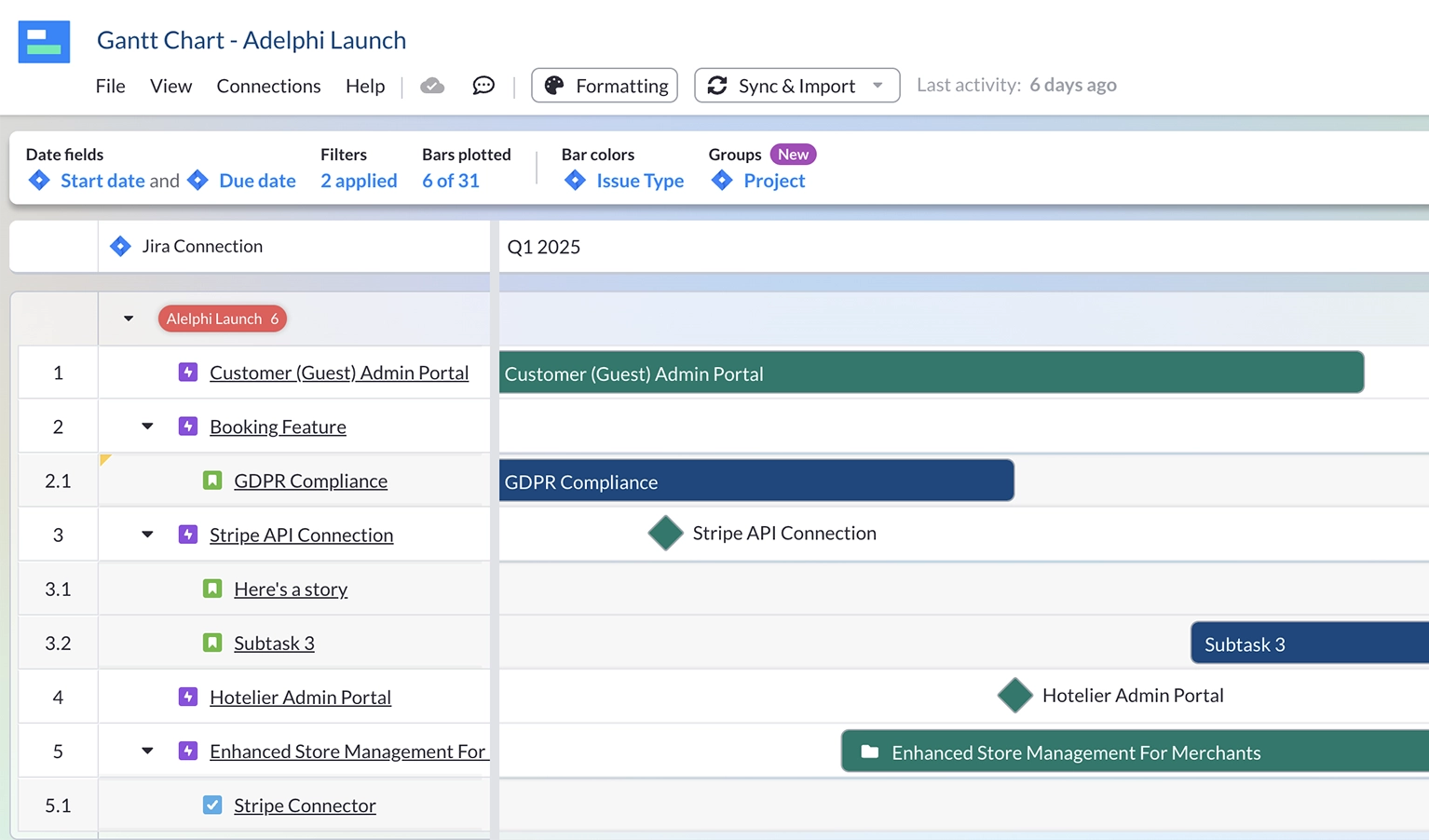Click the New badge next to Groups
This screenshot has height=840, width=1429.
[793, 155]
